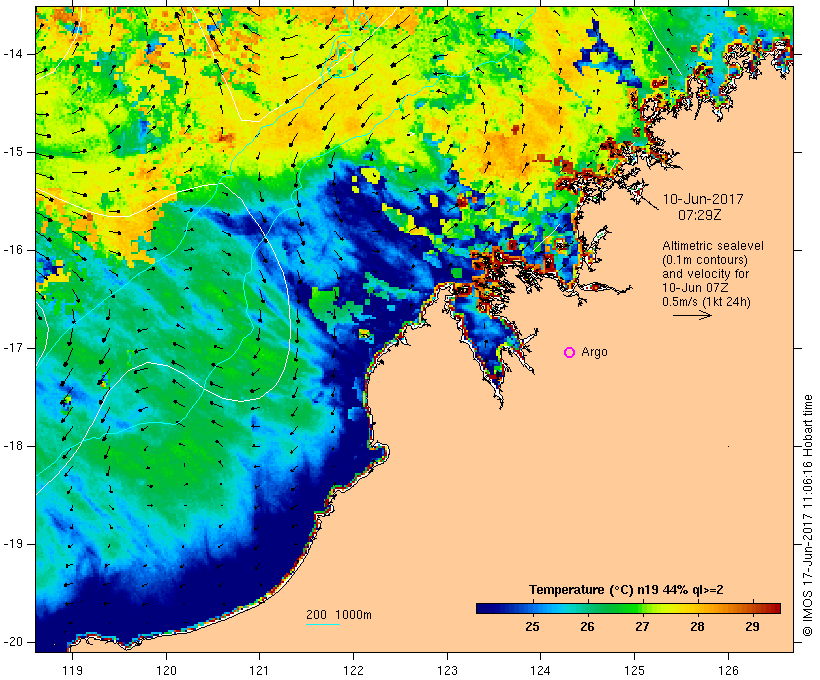Viewport: 820px width, 680px height.
Task: Click the colorbar value label '27'
Action: pyautogui.click(x=642, y=627)
